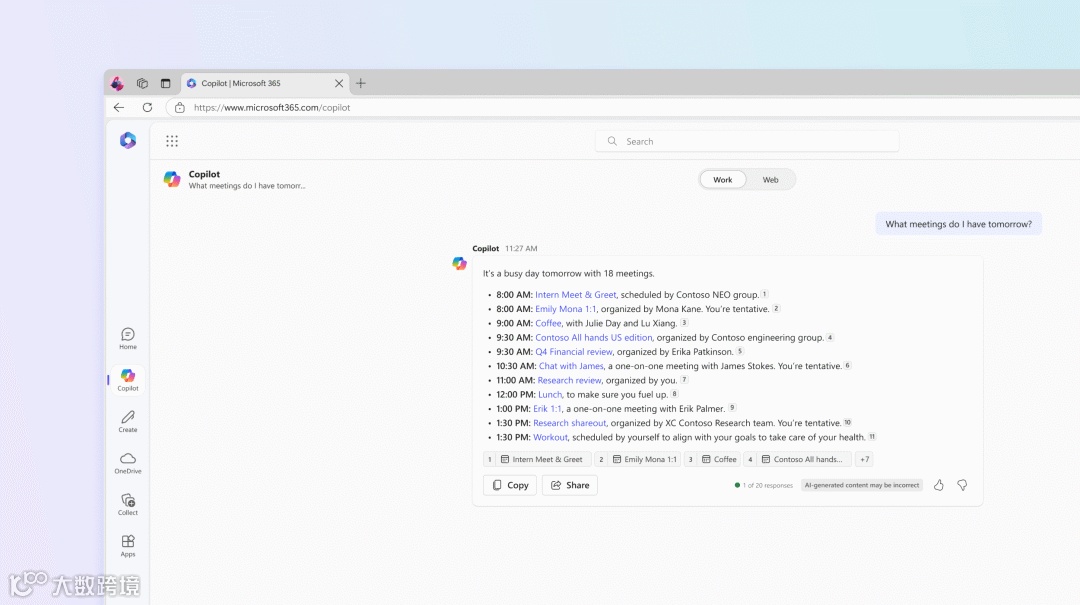
Task: Share the Copilot response
Action: click(570, 485)
